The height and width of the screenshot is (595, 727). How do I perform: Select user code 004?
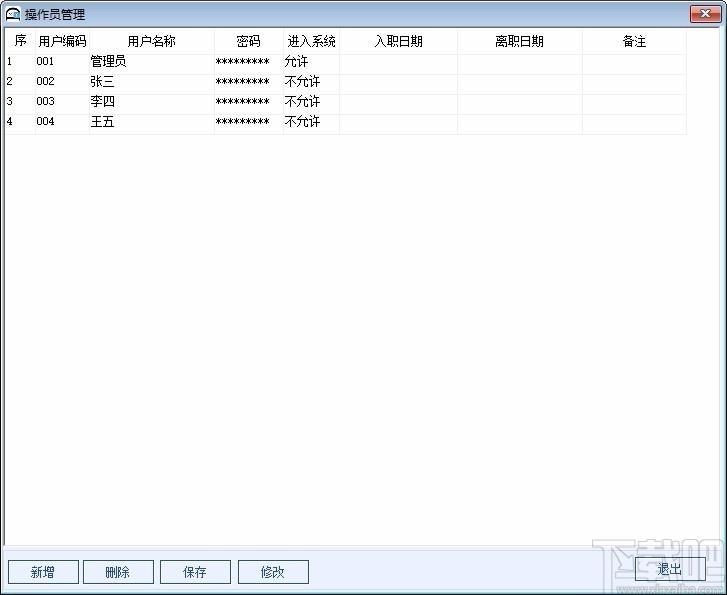(45, 121)
